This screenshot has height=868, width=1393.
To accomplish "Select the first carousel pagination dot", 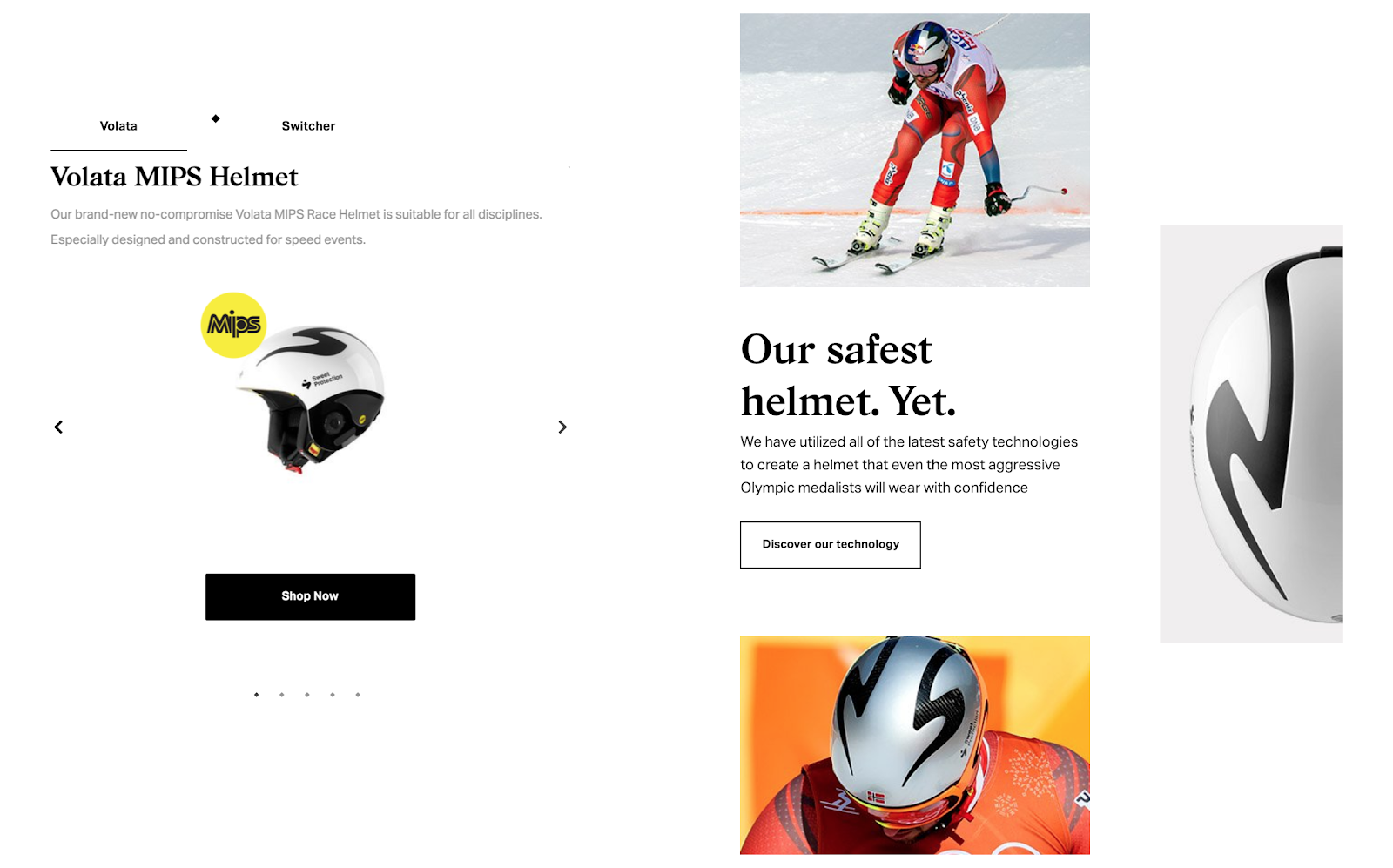I will pyautogui.click(x=256, y=695).
